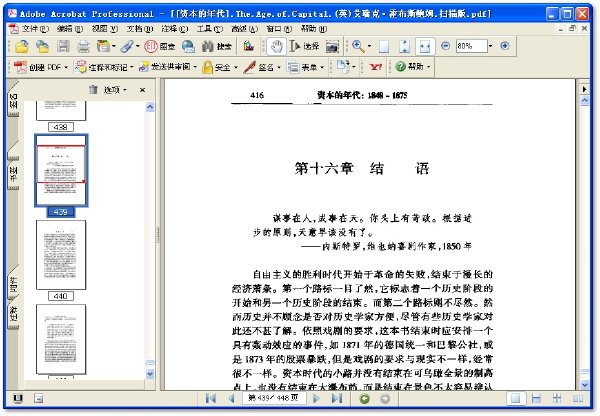600x416 pixels.
Task: Open the 注释 (Comments) menu
Action: coord(174,29)
